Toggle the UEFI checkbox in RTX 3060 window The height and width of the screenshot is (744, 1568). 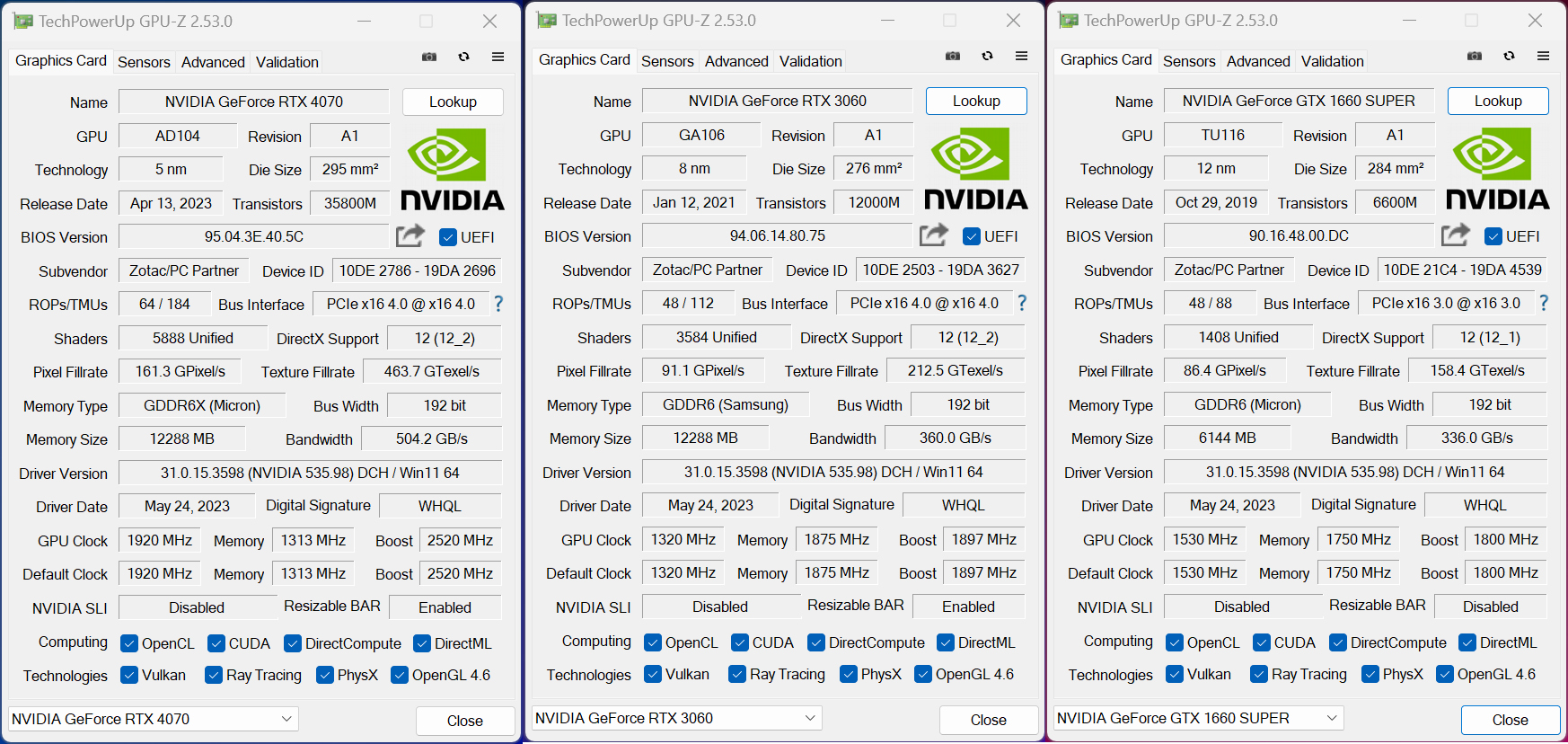(x=972, y=236)
